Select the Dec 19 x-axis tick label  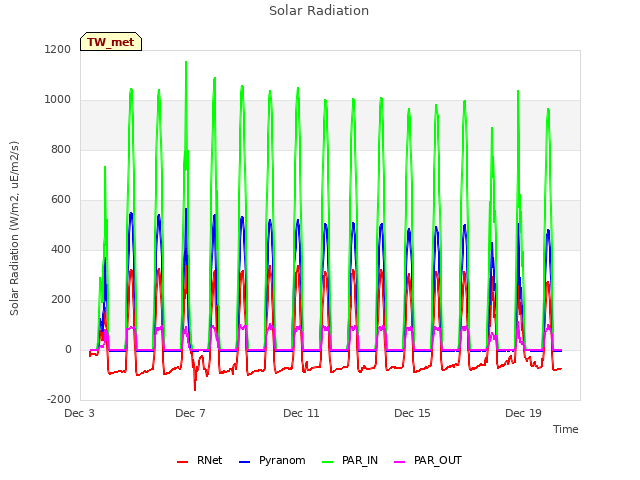(523, 413)
